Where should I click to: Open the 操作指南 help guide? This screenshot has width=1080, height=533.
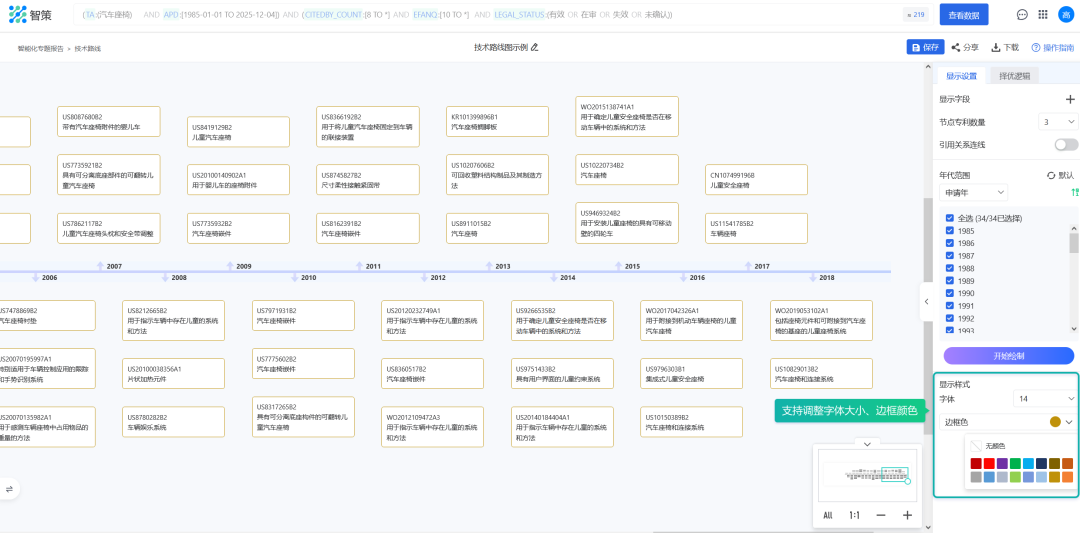1052,48
